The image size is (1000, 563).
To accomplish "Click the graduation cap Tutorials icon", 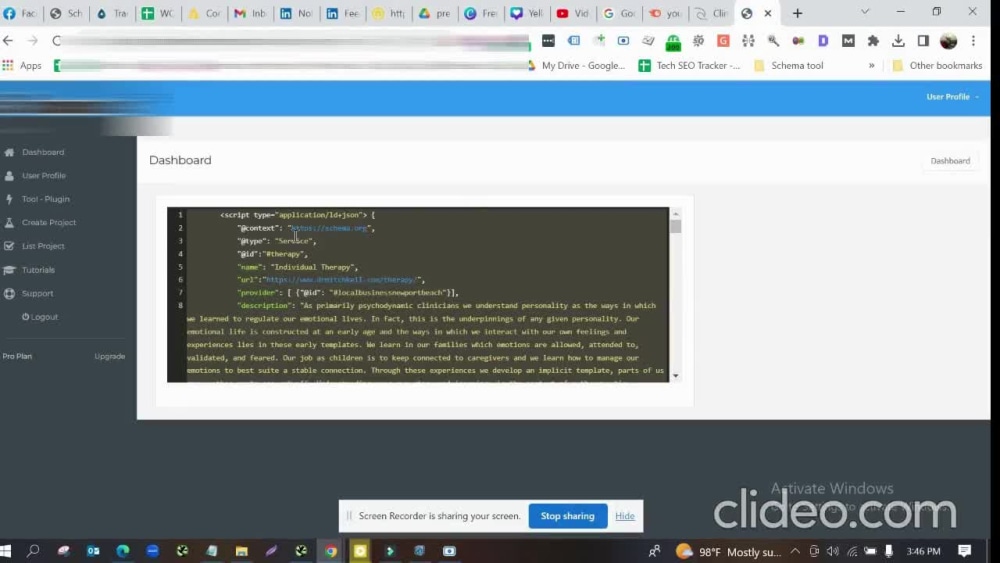I will tap(9, 270).
